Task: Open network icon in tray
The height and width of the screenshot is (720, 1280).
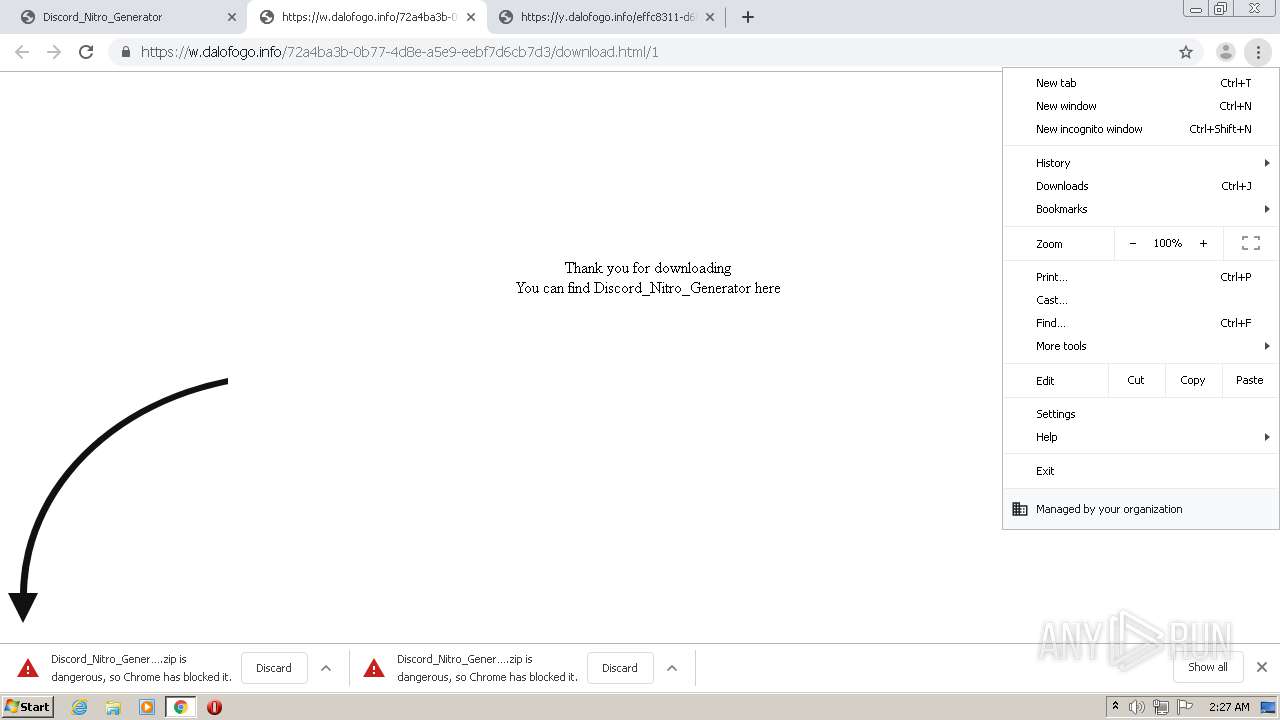Action: click(x=1161, y=707)
